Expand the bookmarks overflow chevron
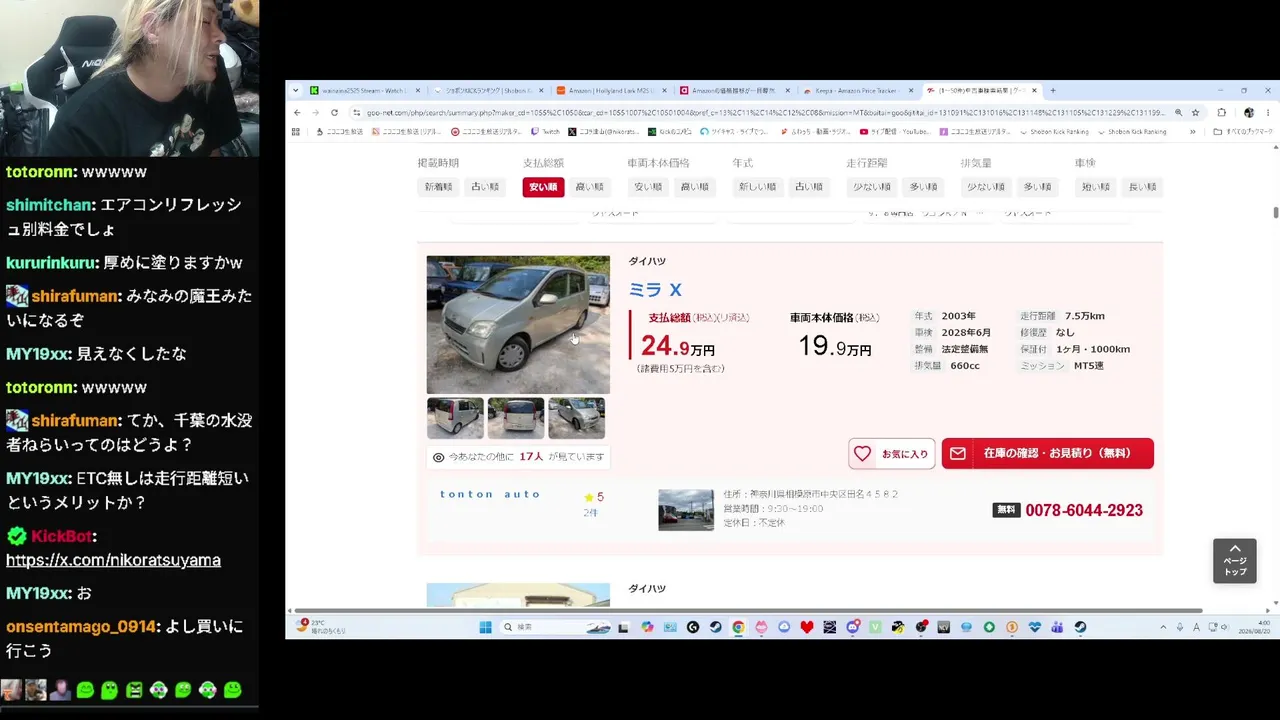1280x720 pixels. [x=1192, y=132]
